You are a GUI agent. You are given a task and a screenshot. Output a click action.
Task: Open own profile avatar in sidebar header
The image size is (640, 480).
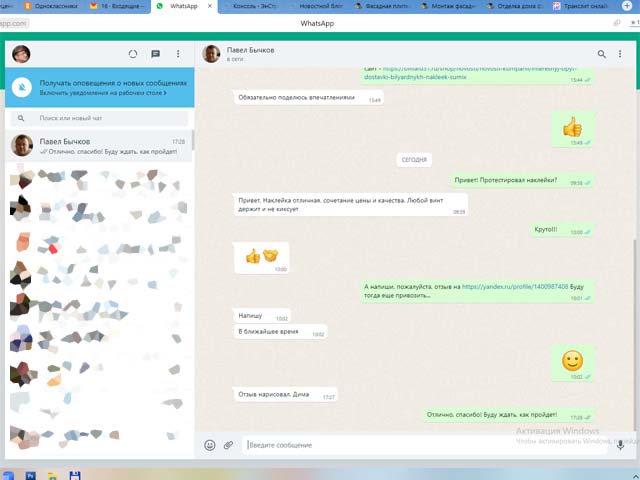(x=21, y=54)
